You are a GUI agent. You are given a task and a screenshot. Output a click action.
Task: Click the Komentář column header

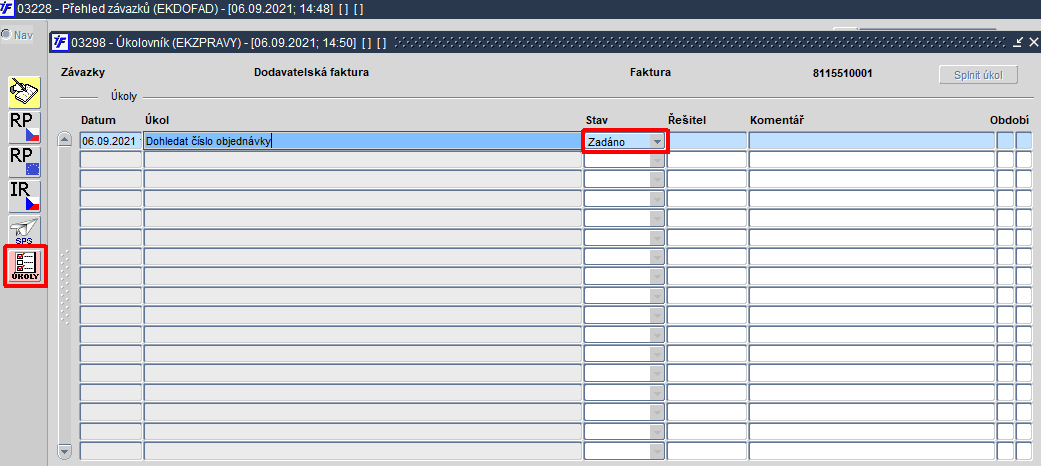coord(777,120)
